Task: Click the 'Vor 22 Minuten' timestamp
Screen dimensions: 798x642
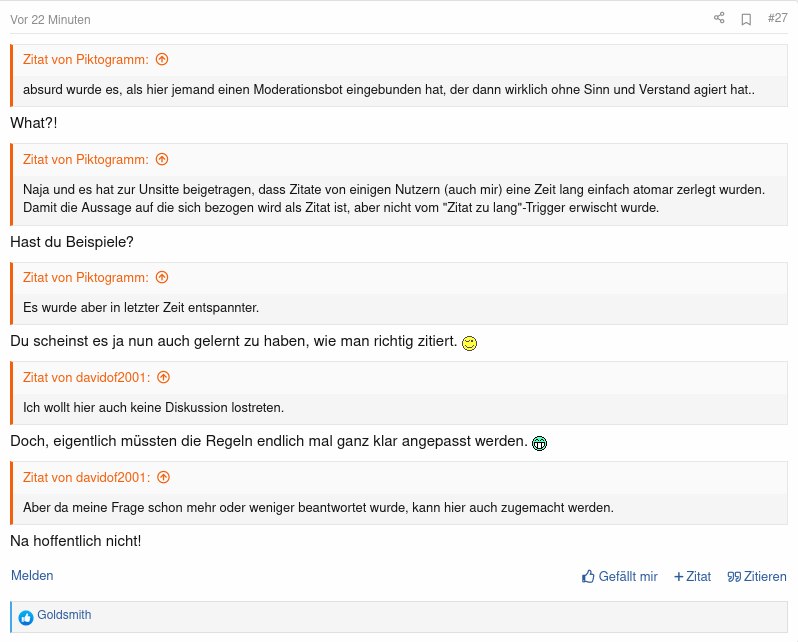Action: pos(50,20)
